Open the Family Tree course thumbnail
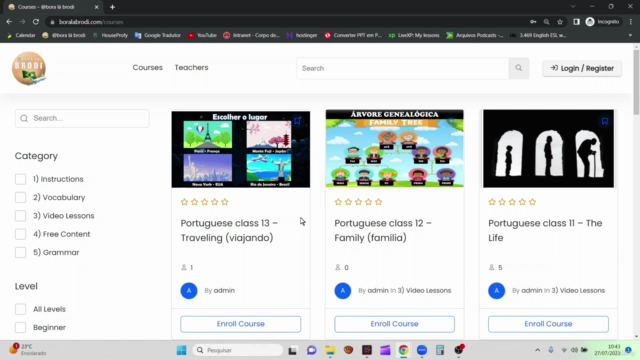The height and width of the screenshot is (360, 640). (x=394, y=149)
